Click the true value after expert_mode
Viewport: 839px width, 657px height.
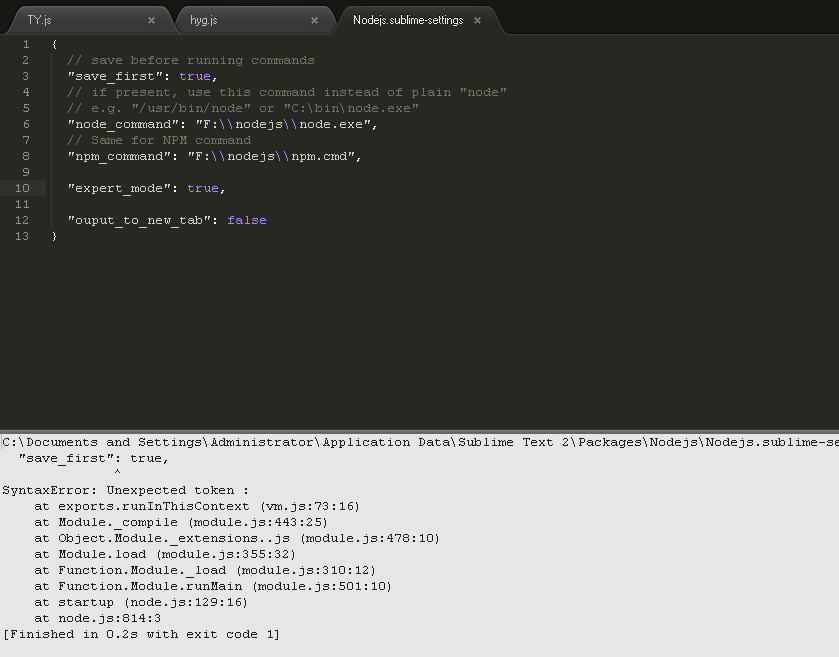tap(203, 188)
